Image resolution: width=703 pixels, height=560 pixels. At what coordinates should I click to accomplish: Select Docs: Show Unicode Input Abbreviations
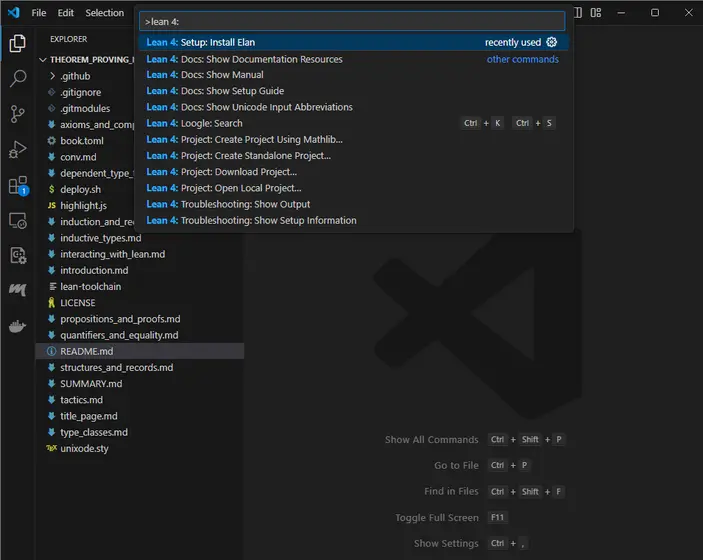[354, 107]
